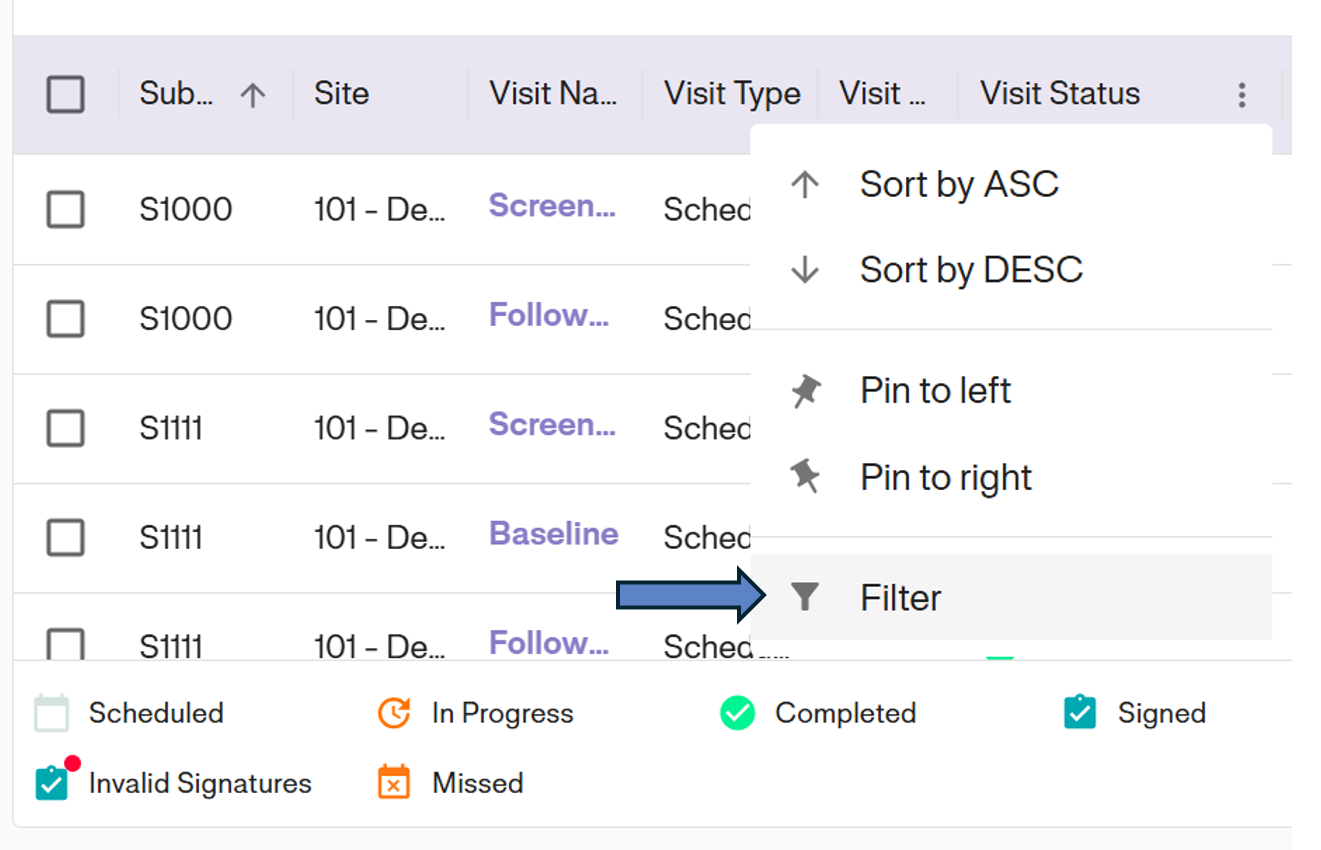Screen dimensions: 1321x850
Task: Check the select-all checkbox in header
Action: (65, 94)
